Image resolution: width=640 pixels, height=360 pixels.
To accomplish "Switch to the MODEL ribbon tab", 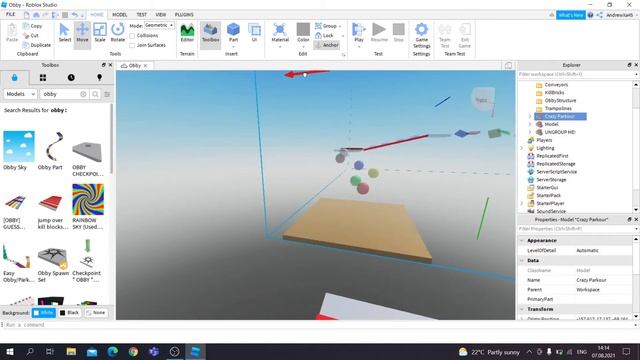I will (120, 14).
